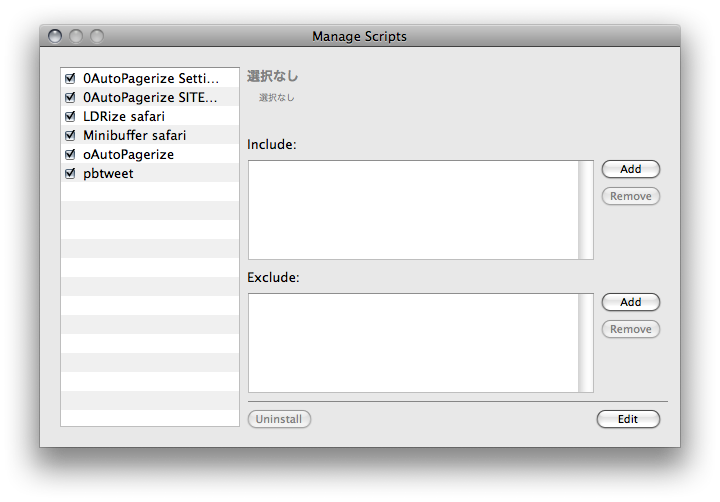Click the Uninstall button

click(279, 419)
